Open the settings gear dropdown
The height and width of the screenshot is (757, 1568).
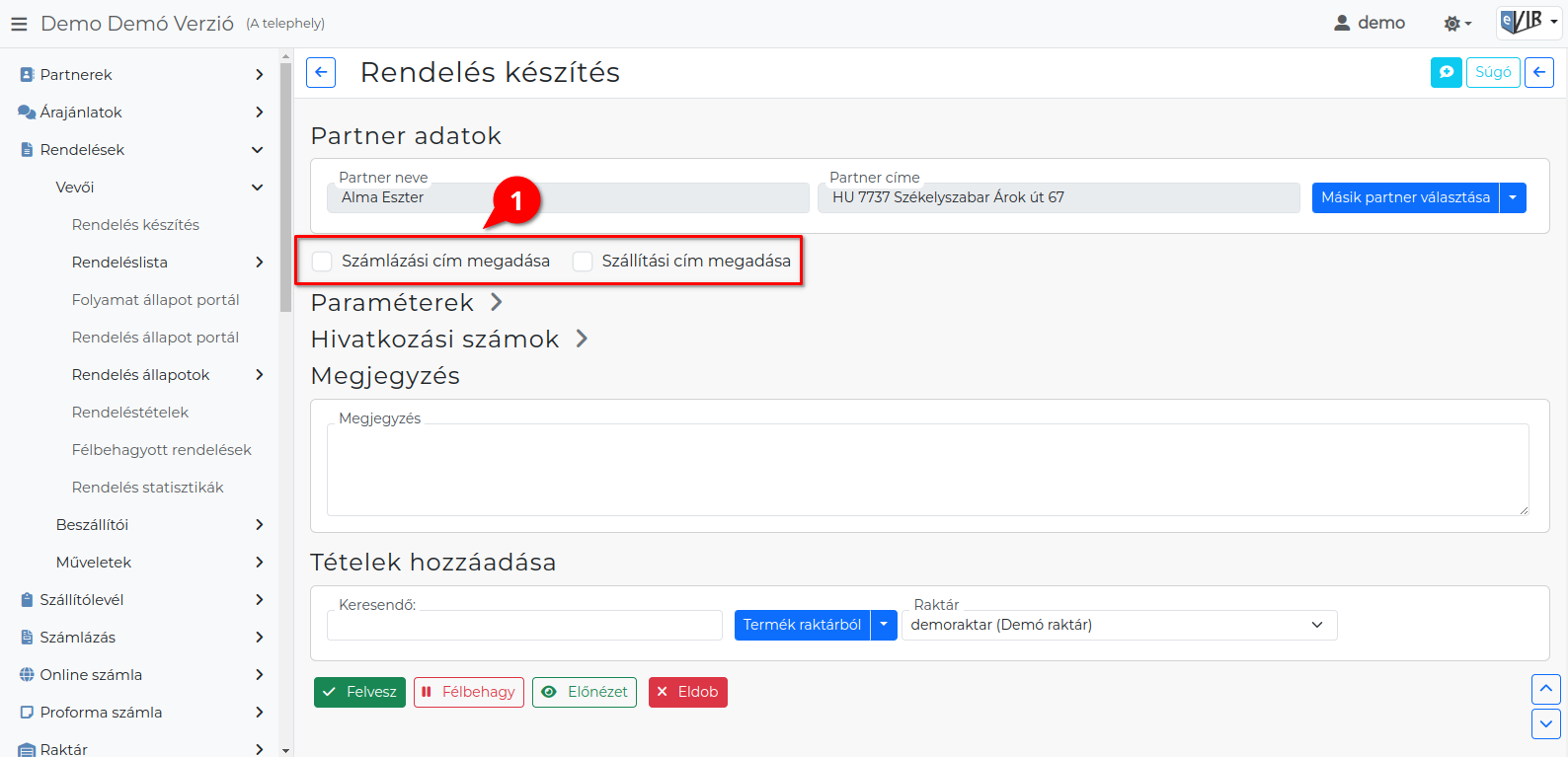(x=1456, y=24)
